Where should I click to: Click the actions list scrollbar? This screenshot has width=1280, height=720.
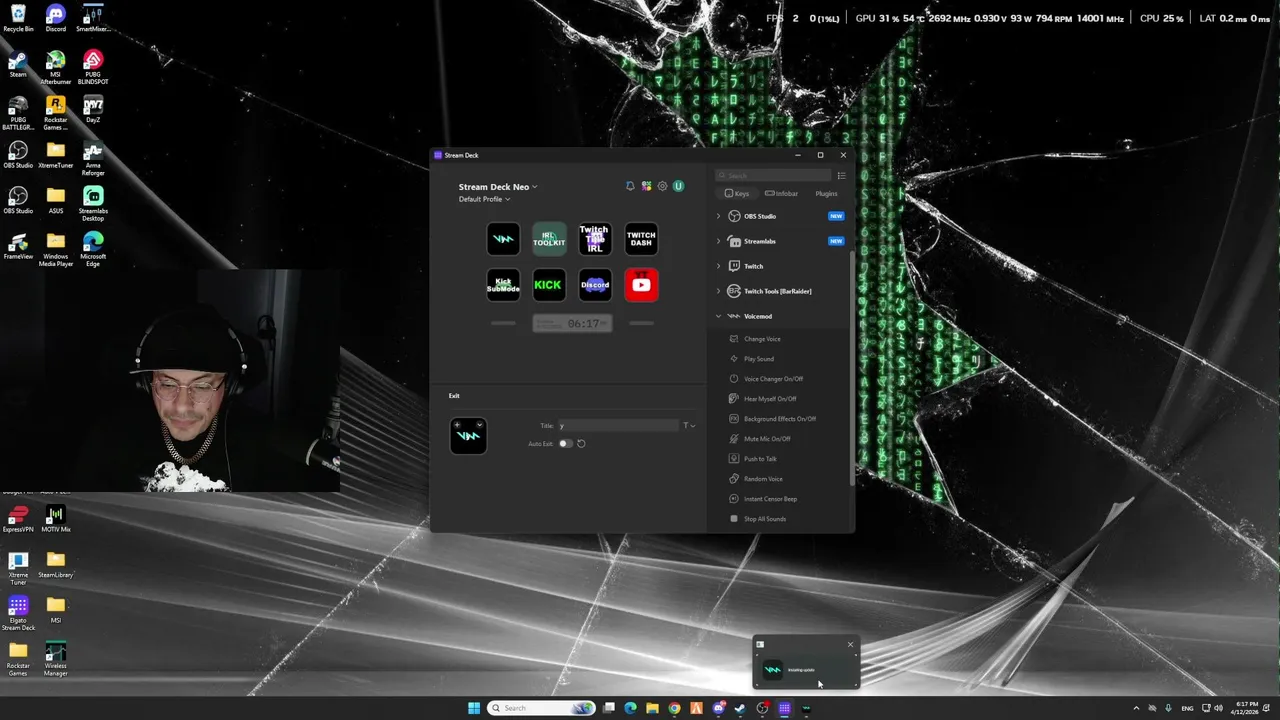(x=852, y=368)
